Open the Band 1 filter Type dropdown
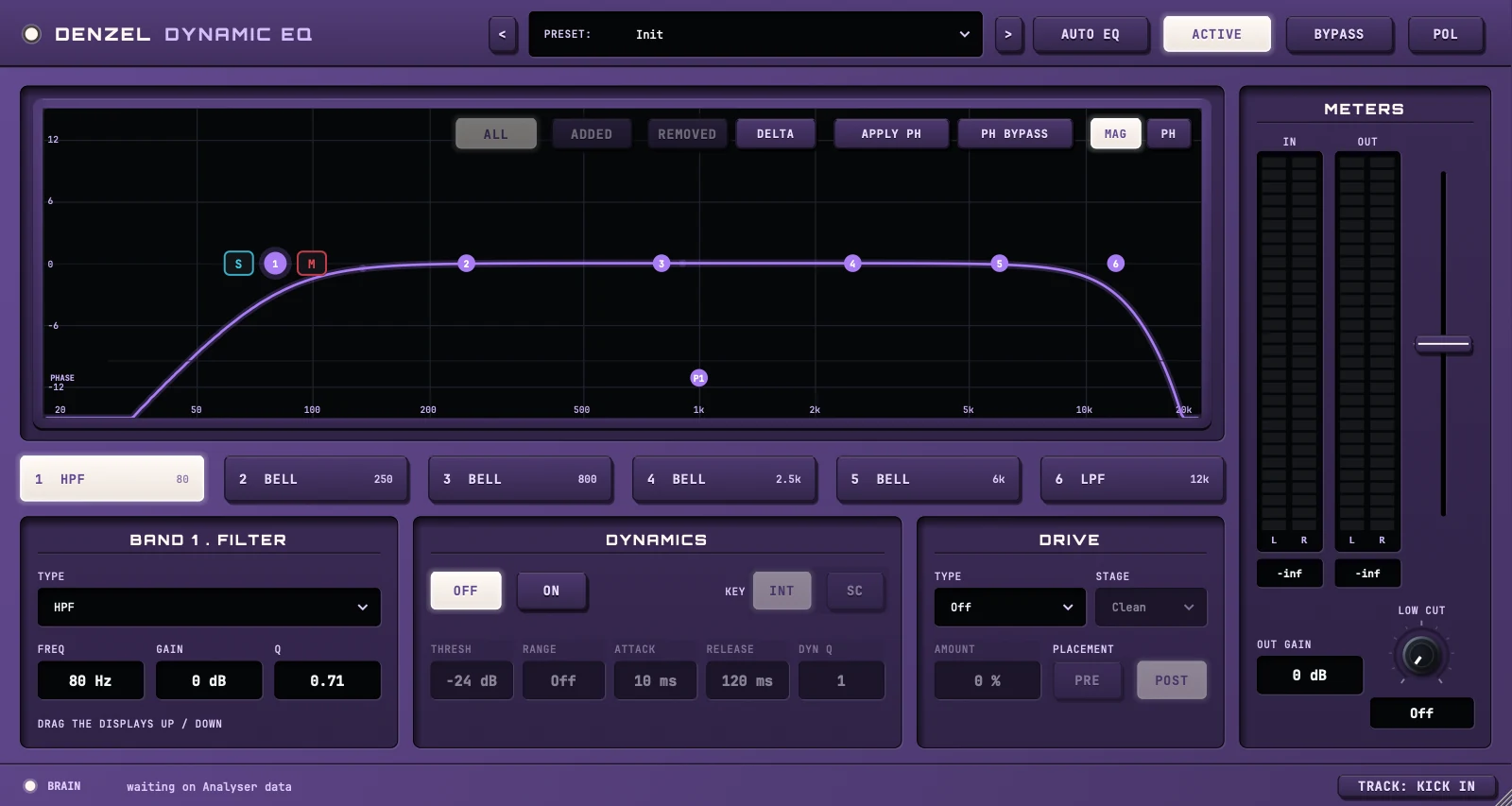Image resolution: width=1512 pixels, height=806 pixels. coord(209,608)
